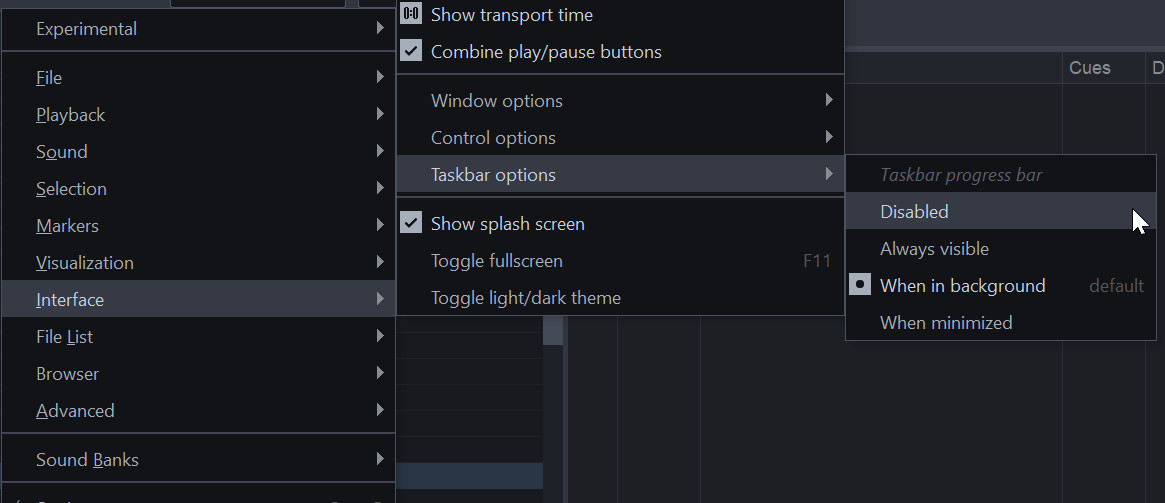1165x503 pixels.
Task: Toggle Combine play/pause buttons checkbox
Action: coord(411,52)
